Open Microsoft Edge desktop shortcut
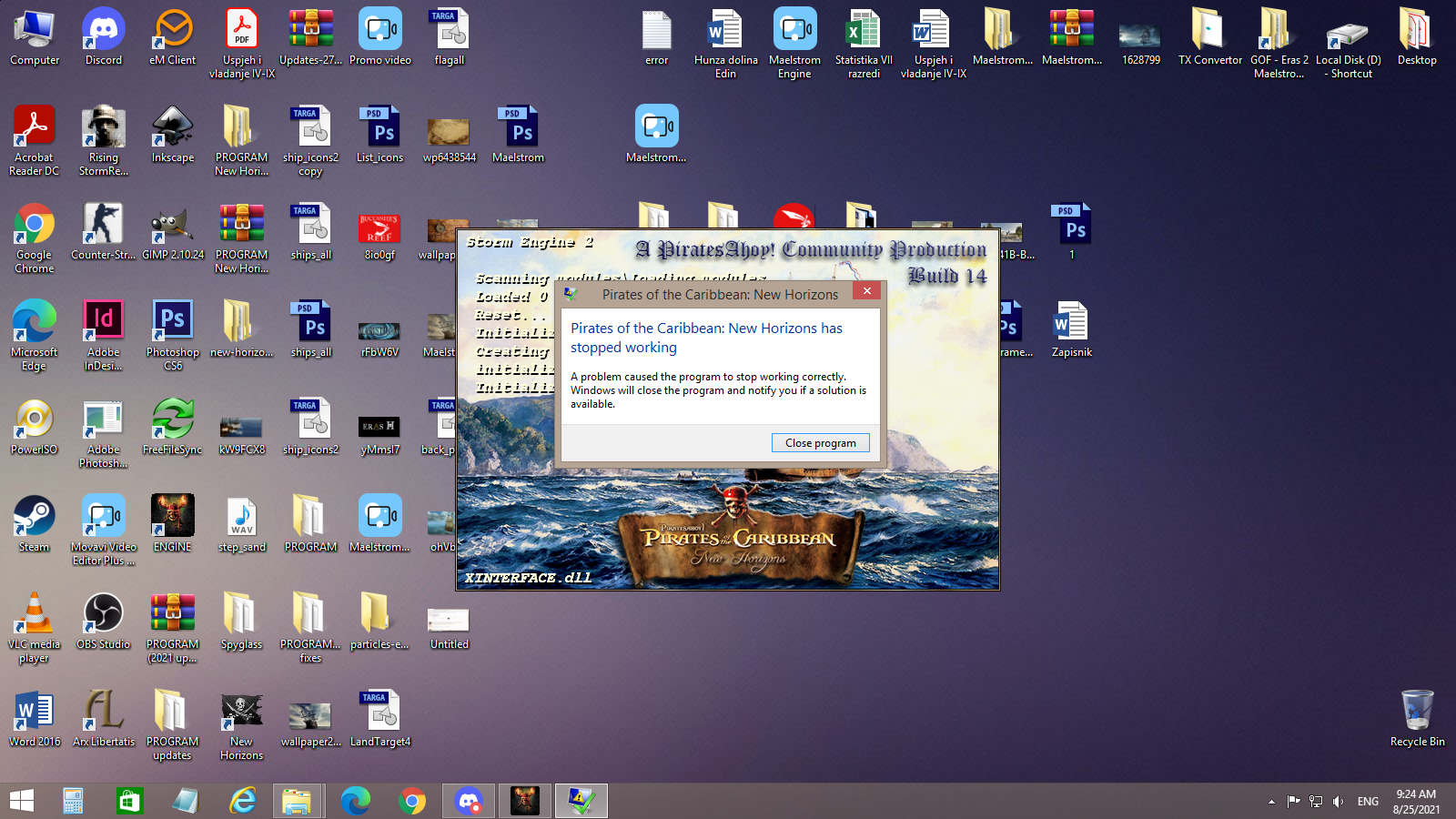Viewport: 1456px width, 819px height. click(35, 336)
